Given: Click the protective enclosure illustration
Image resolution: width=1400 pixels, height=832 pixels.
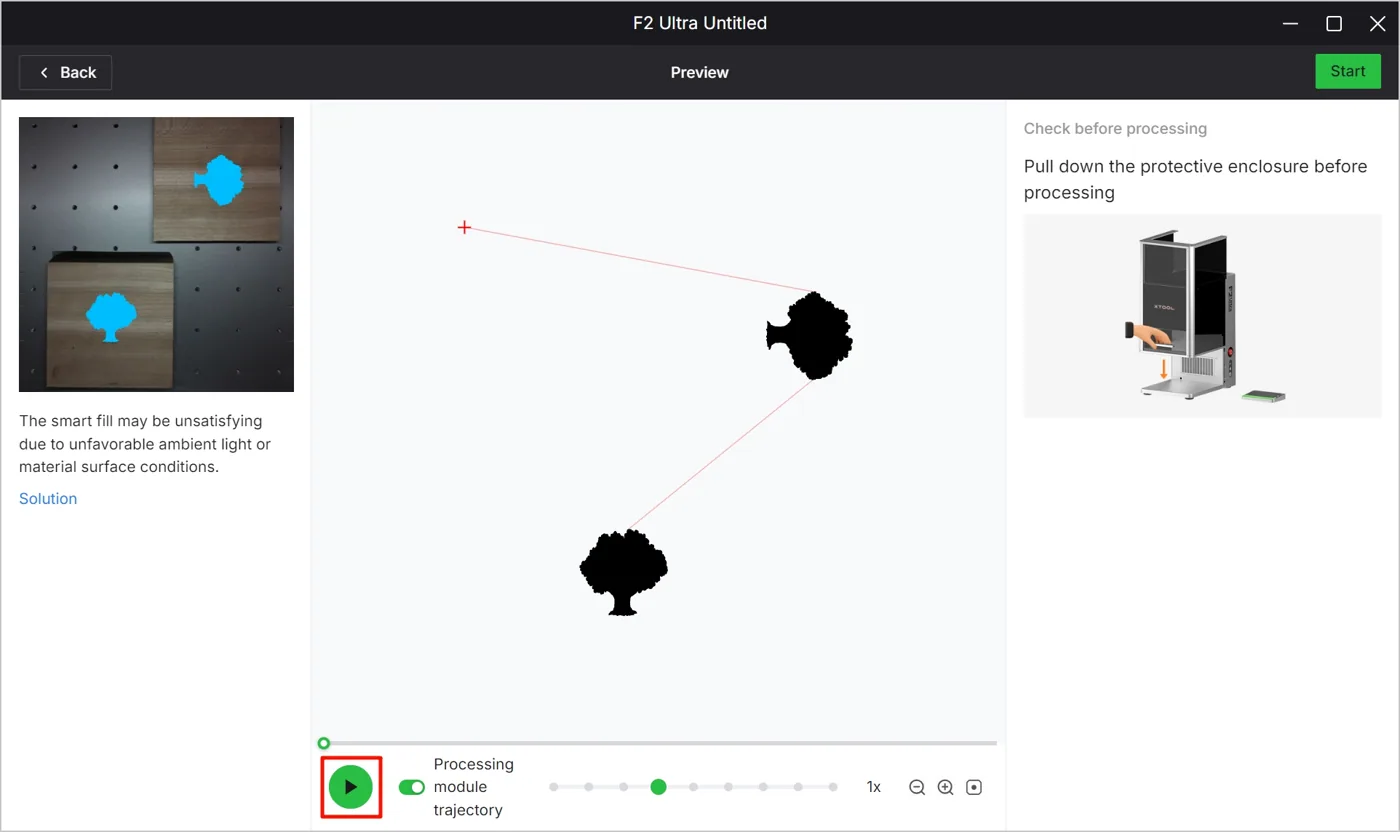Looking at the screenshot, I should [x=1202, y=316].
